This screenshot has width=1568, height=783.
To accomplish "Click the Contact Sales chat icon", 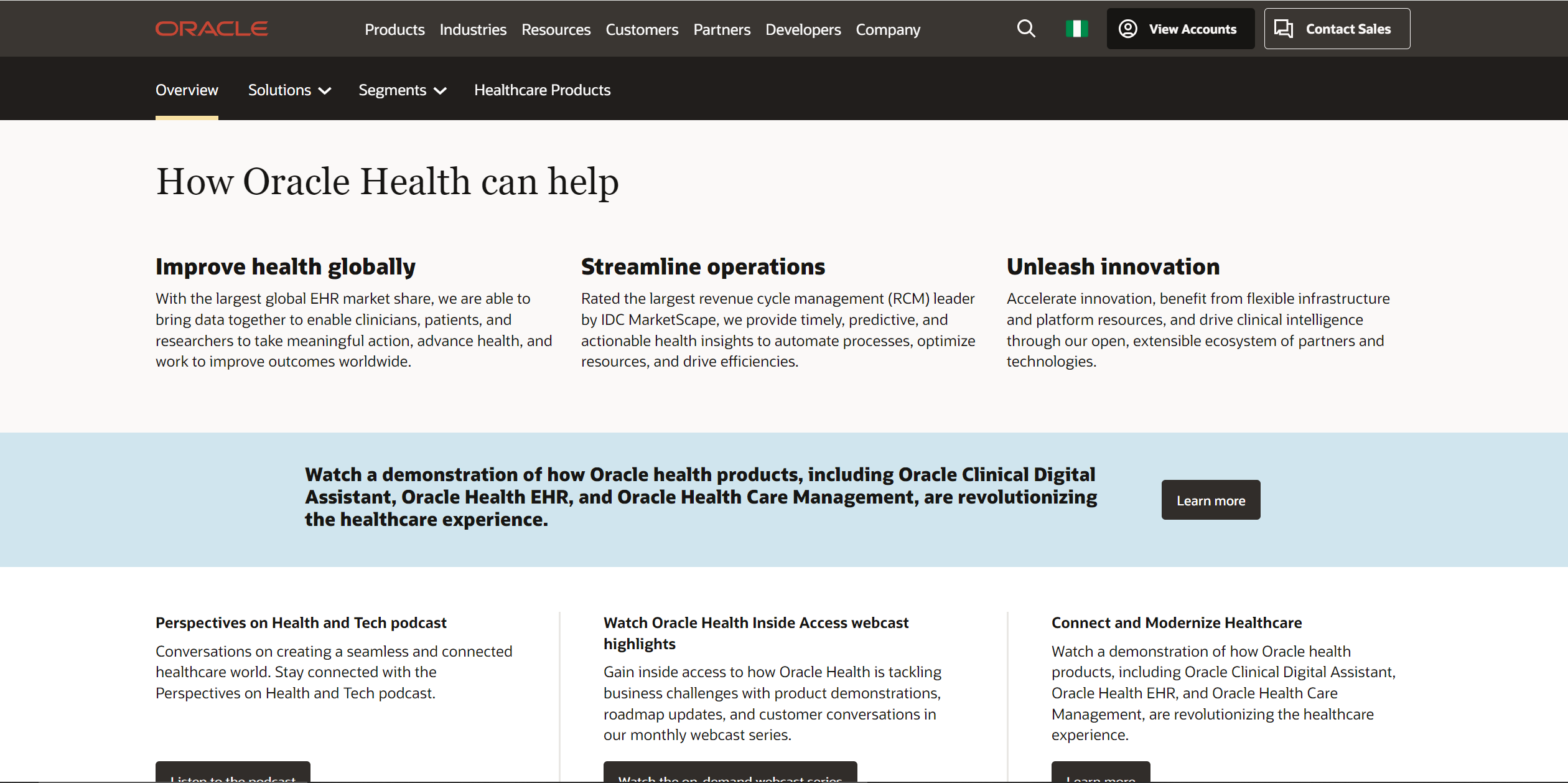I will point(1284,29).
